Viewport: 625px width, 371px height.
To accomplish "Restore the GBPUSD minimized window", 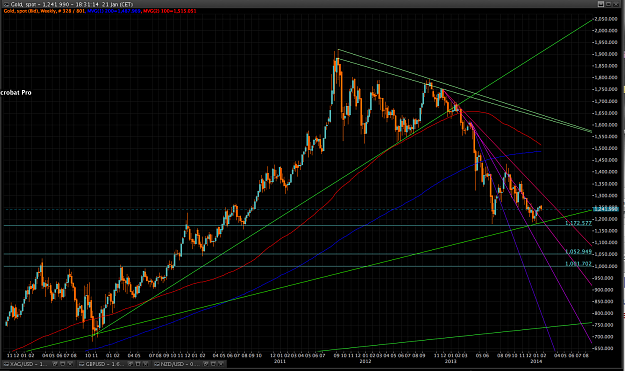I will coord(130,364).
